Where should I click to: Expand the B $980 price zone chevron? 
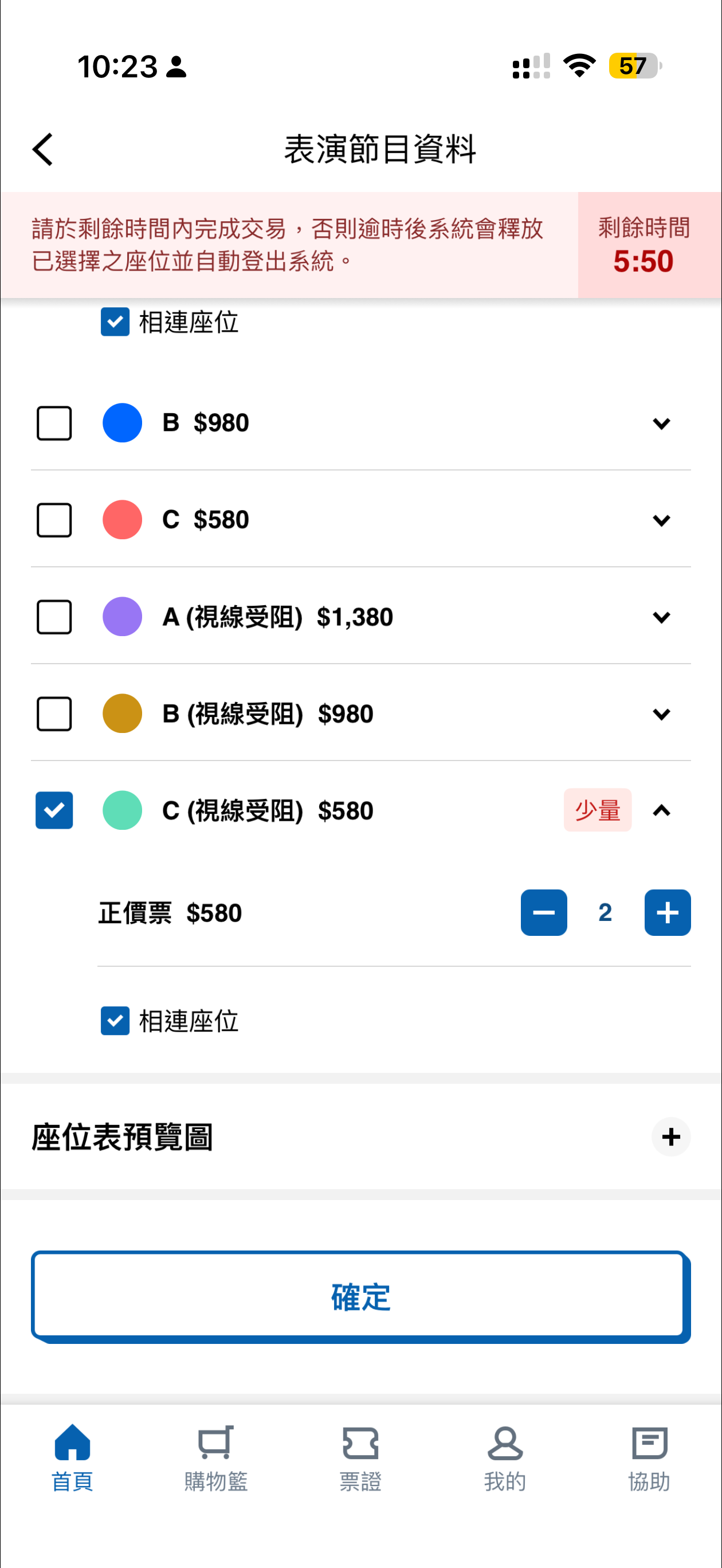tap(661, 423)
